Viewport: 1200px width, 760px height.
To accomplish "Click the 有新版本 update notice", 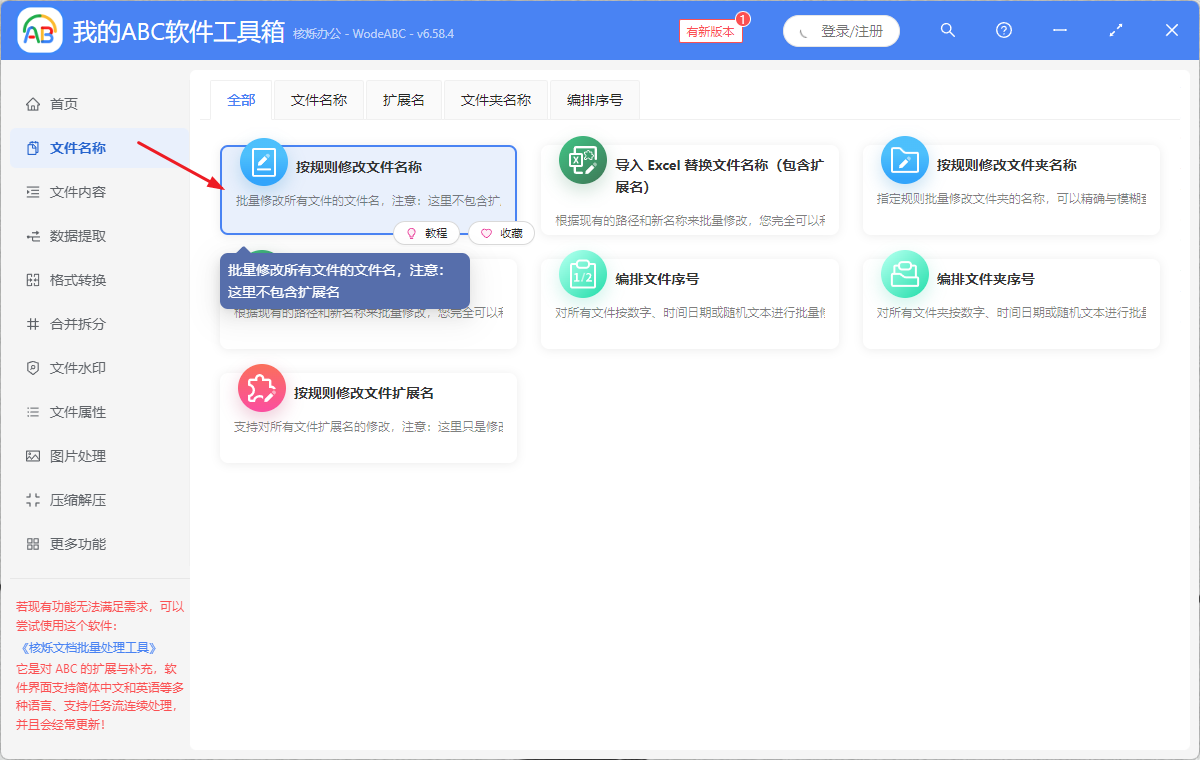I will pyautogui.click(x=710, y=31).
